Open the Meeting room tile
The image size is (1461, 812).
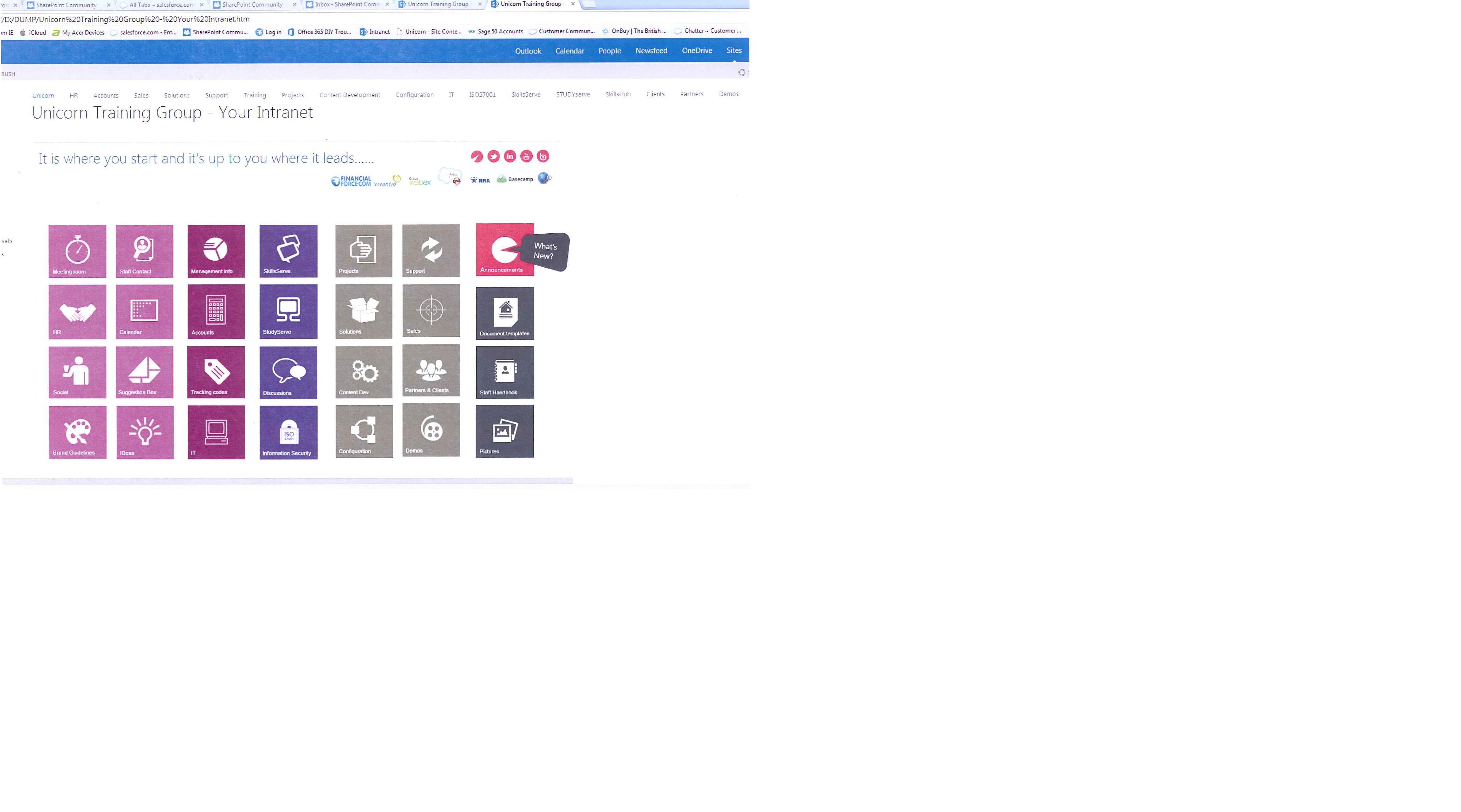pyautogui.click(x=77, y=251)
